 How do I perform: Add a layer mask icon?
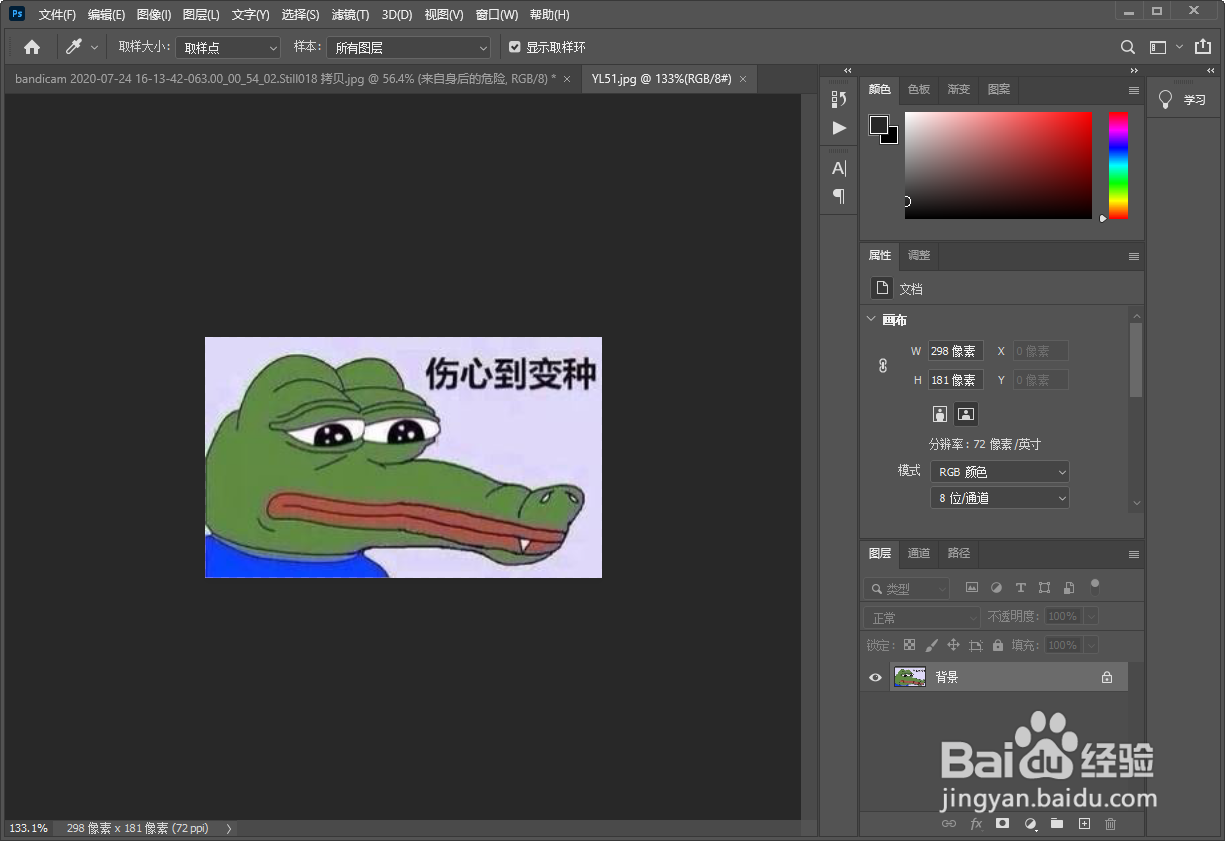tap(1002, 823)
